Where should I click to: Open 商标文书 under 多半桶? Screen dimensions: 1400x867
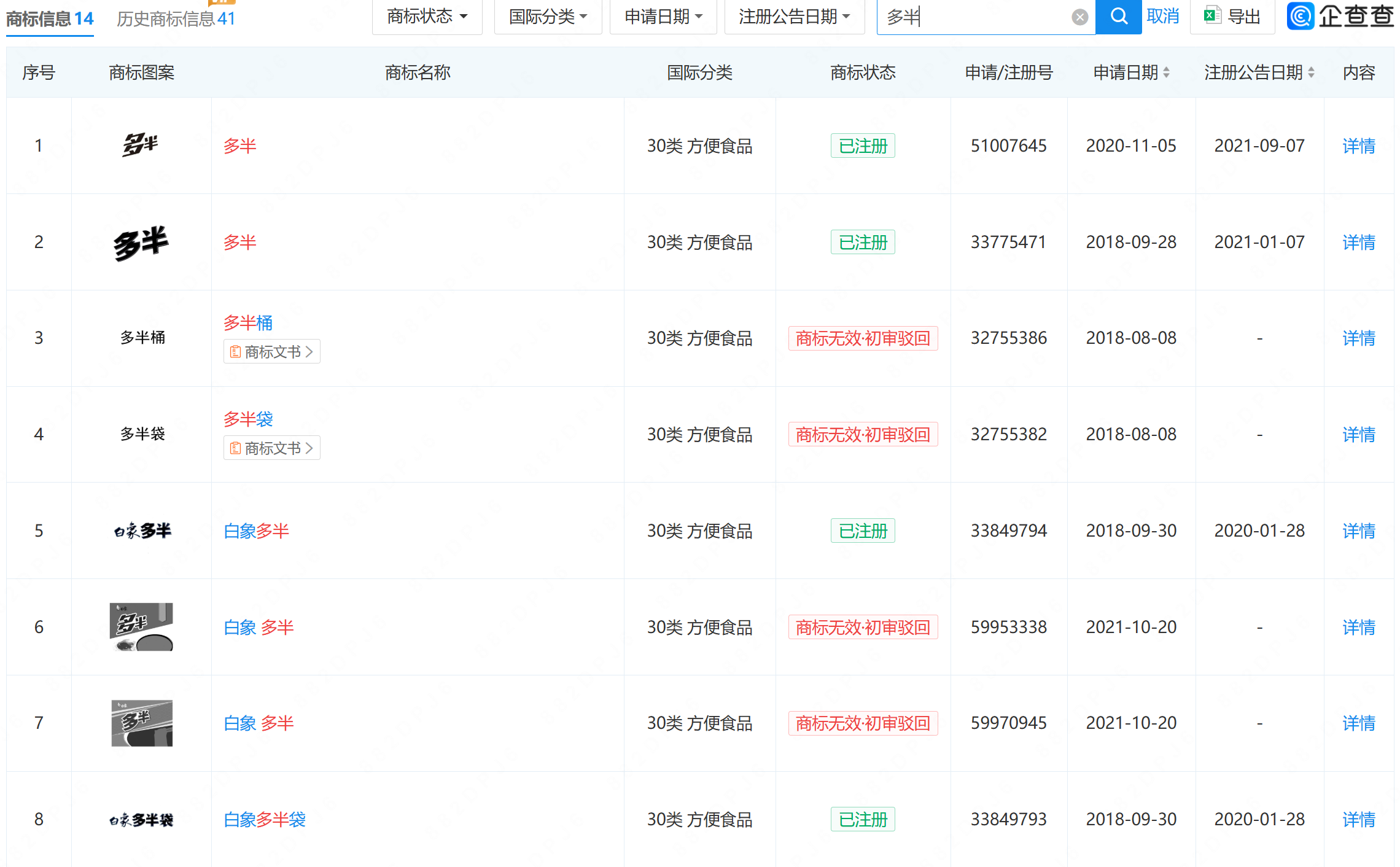pos(272,351)
